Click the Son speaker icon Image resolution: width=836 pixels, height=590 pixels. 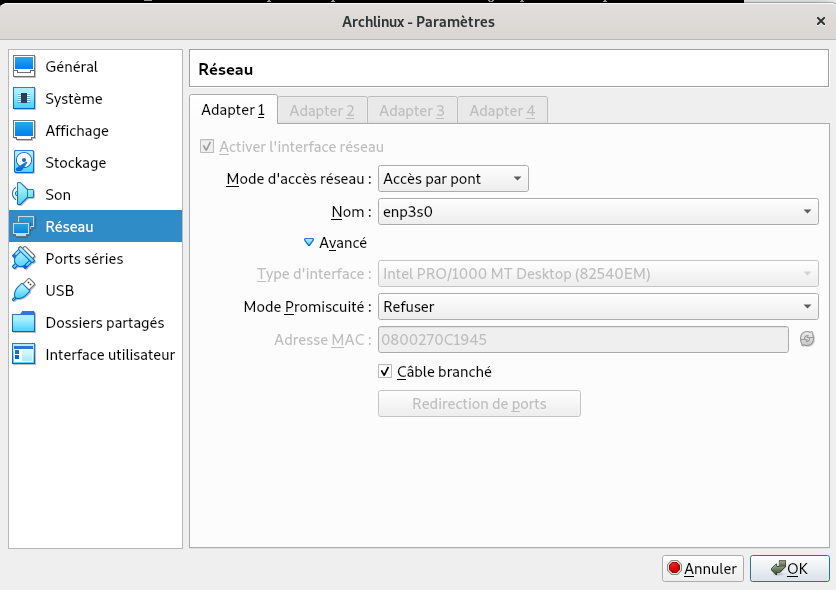(24, 195)
